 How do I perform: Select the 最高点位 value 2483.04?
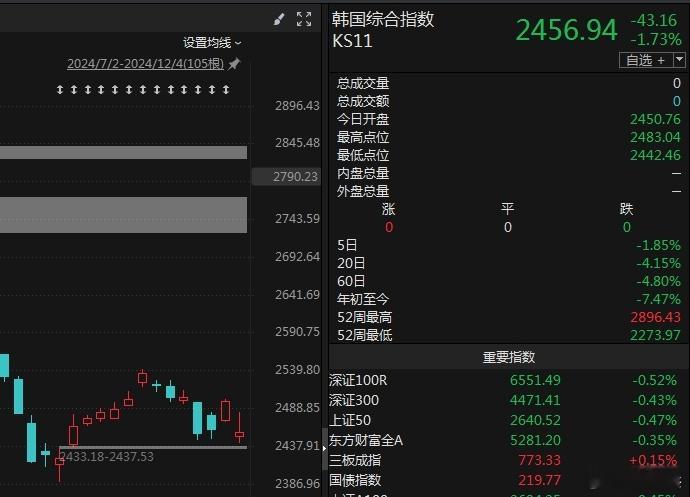pyautogui.click(x=655, y=137)
